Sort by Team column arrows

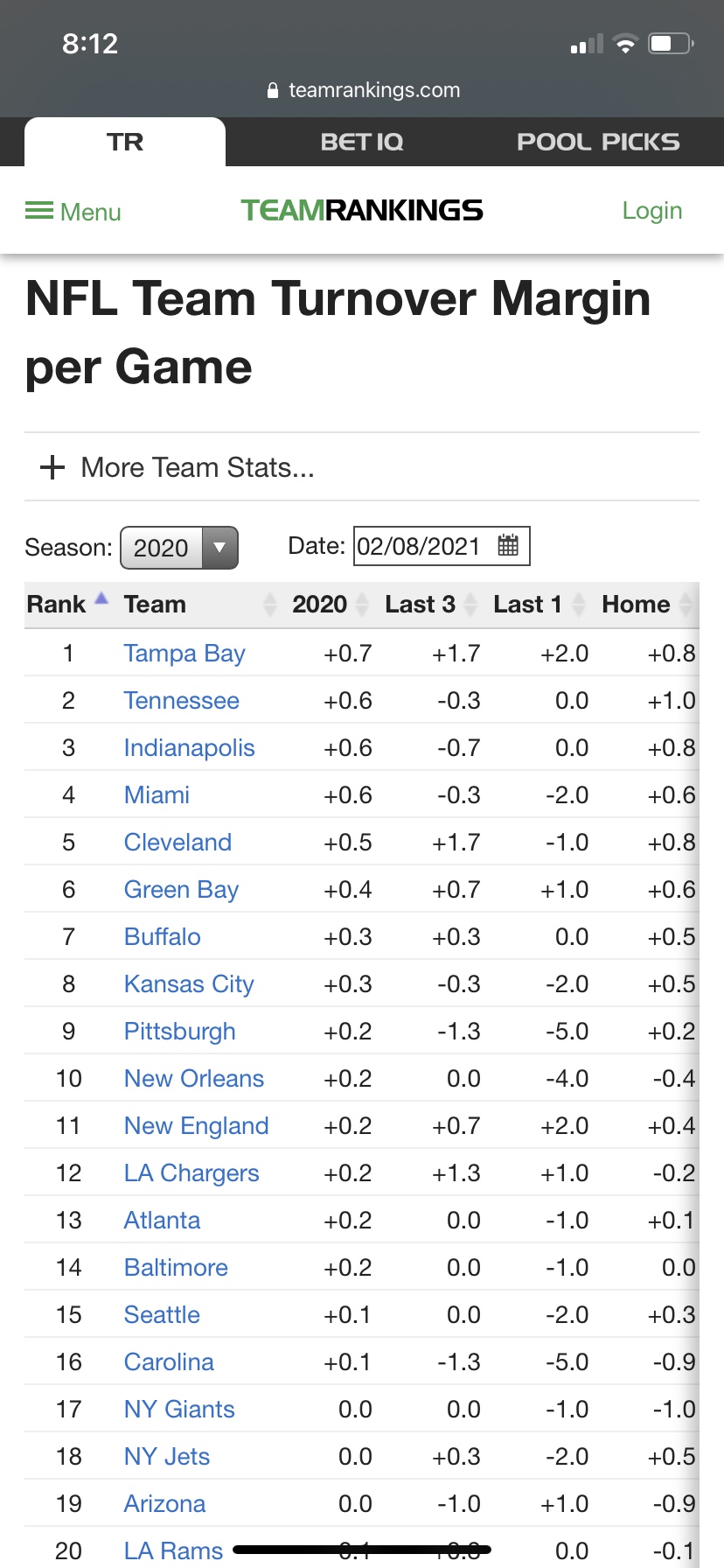[x=270, y=604]
